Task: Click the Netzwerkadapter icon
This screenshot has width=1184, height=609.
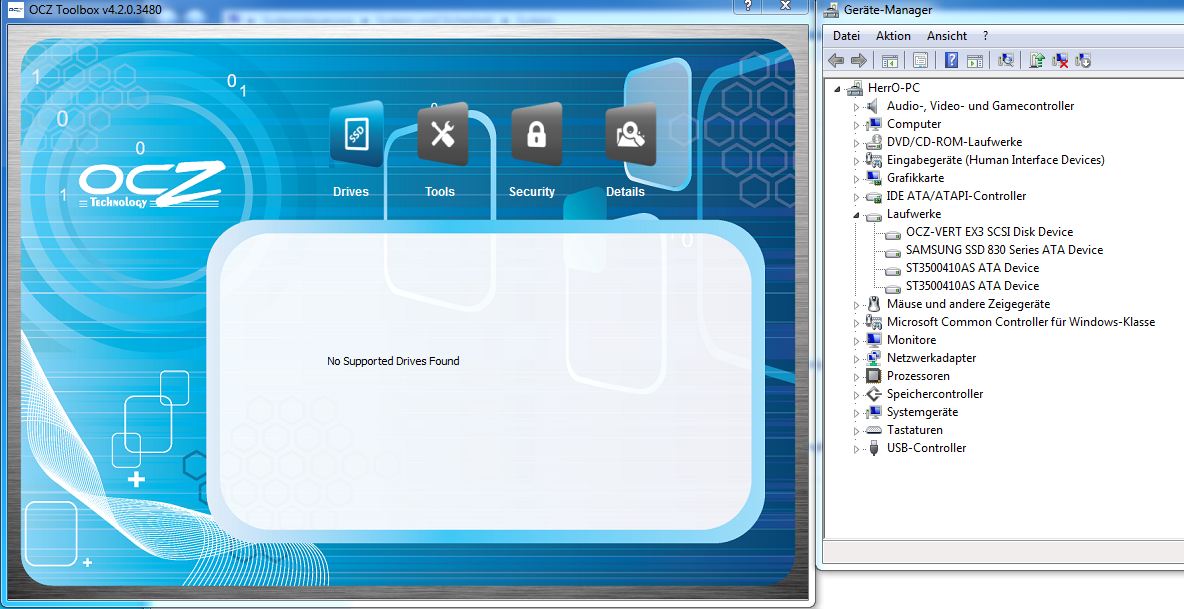Action: click(874, 358)
